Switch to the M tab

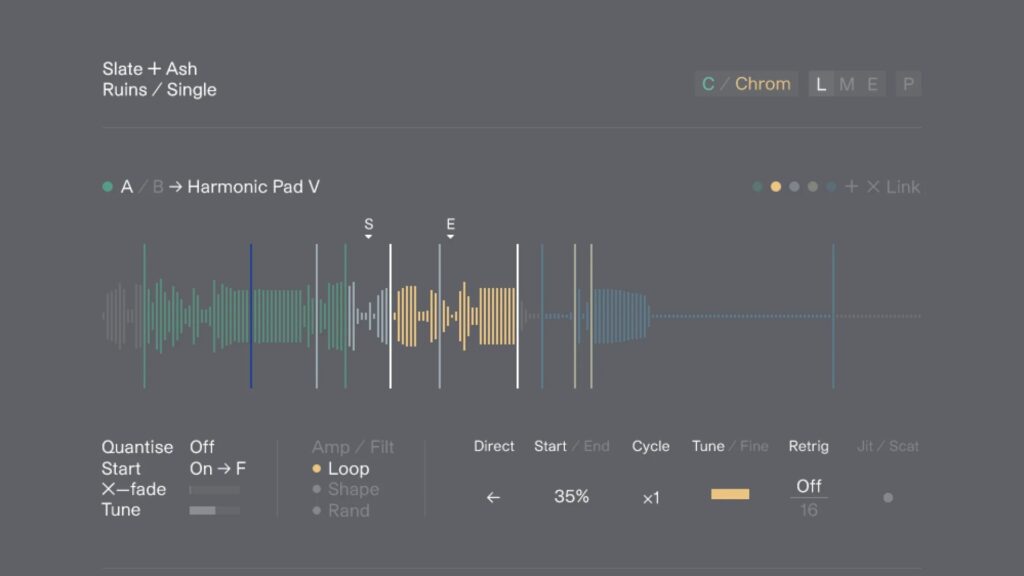847,84
